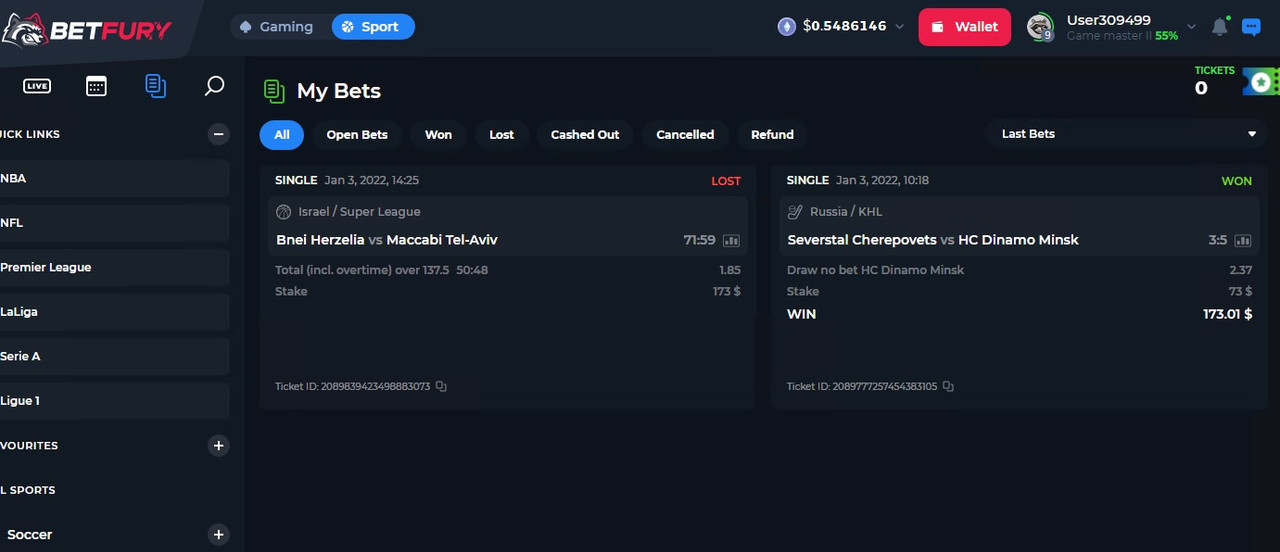Click the 2.37 odds value
The height and width of the screenshot is (552, 1280).
1241,270
